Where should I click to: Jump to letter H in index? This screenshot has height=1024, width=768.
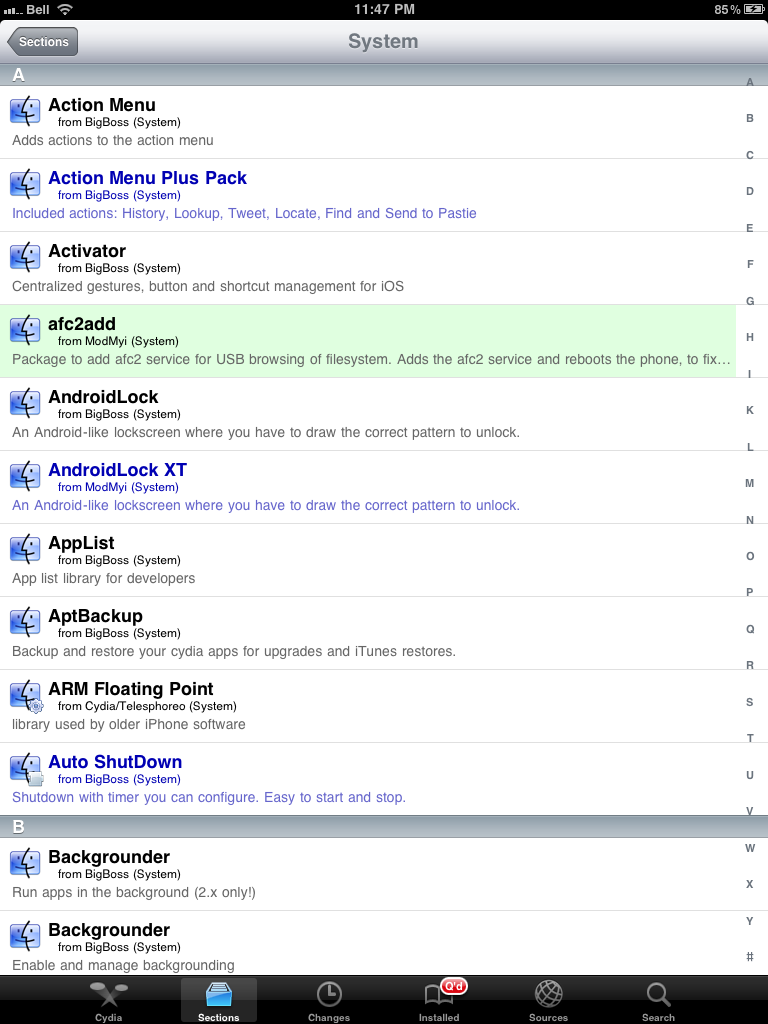point(750,338)
